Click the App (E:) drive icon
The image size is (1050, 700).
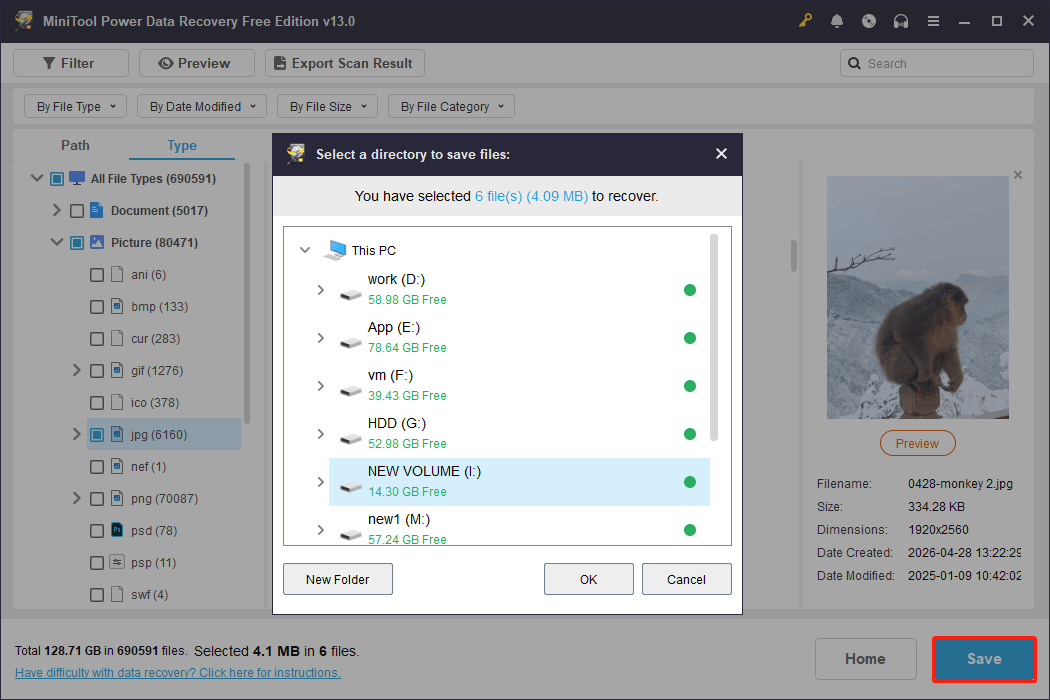tap(350, 342)
